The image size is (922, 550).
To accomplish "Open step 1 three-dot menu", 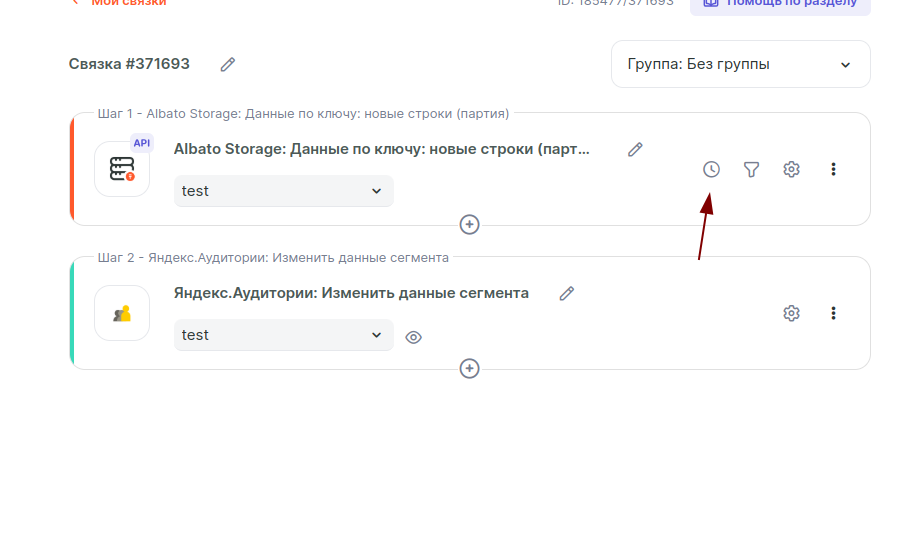I will [833, 169].
